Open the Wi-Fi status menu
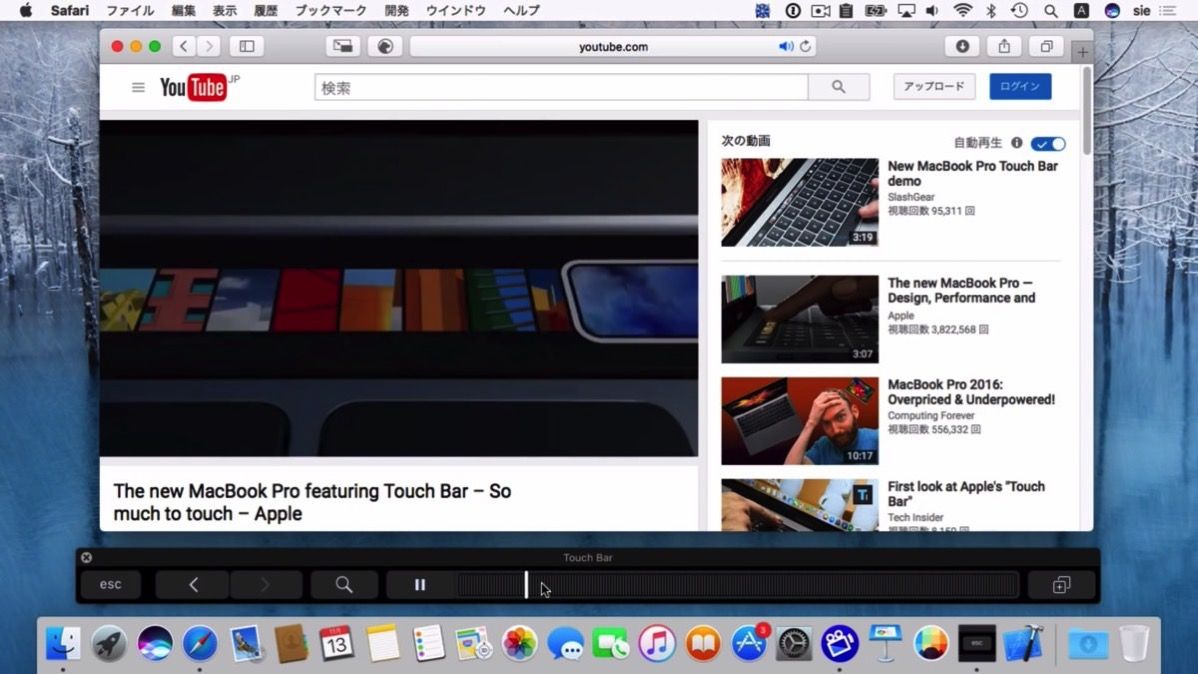The width and height of the screenshot is (1198, 674). pyautogui.click(x=963, y=11)
